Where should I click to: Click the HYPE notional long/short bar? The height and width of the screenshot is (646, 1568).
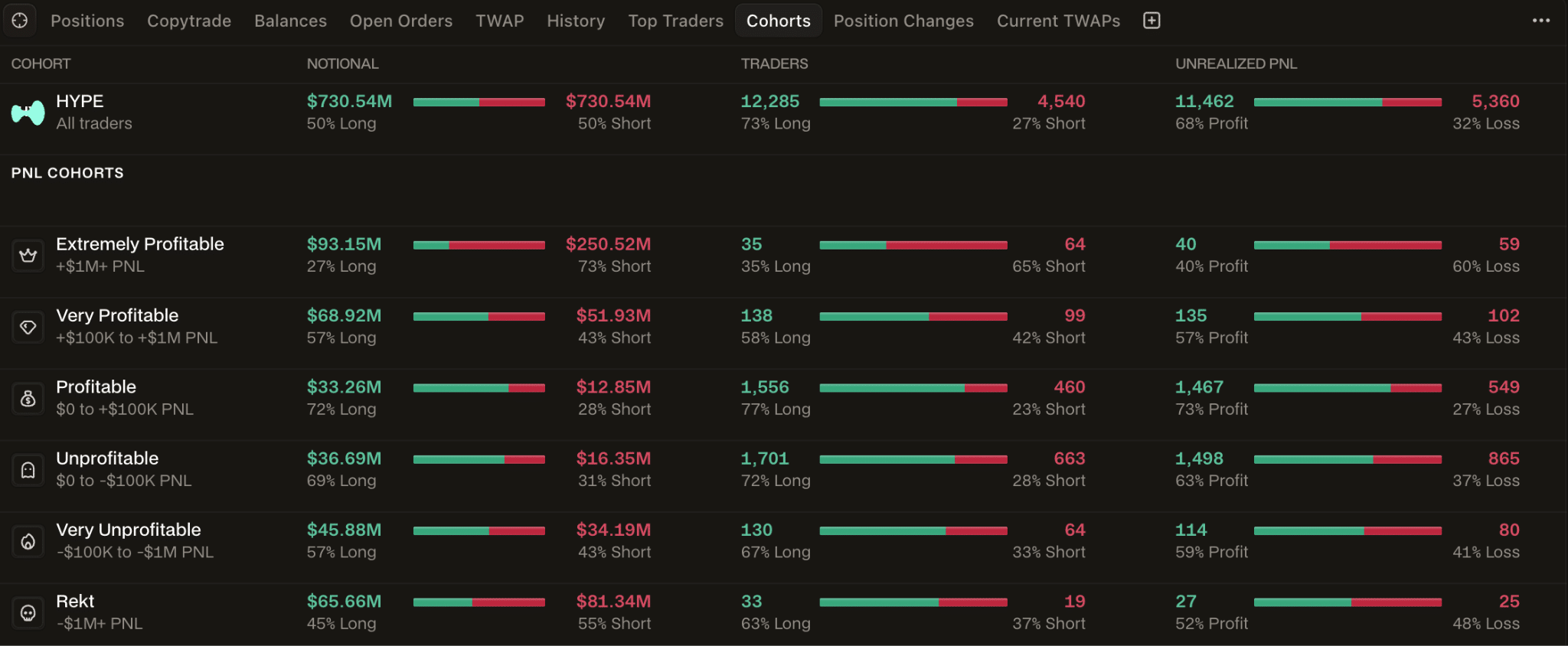(479, 102)
